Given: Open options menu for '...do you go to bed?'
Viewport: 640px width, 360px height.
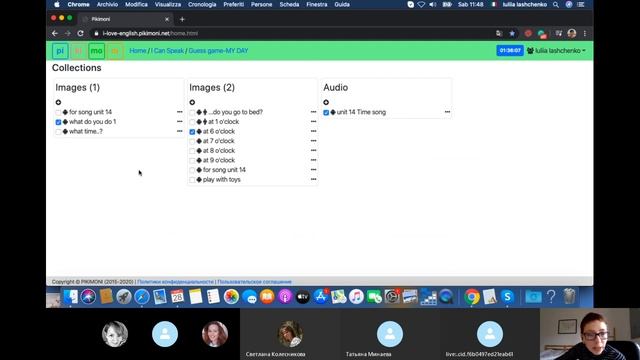Looking at the screenshot, I should 313,112.
